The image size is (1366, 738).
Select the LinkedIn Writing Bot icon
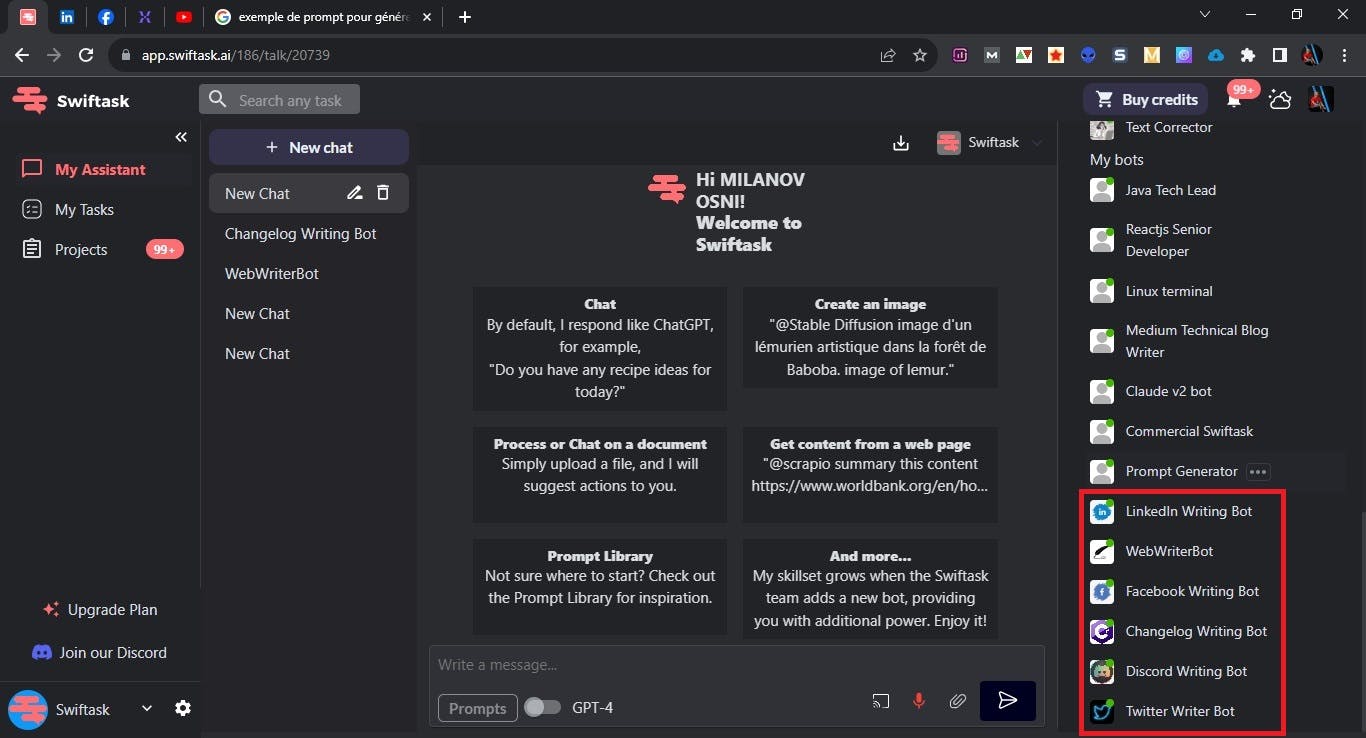[1102, 511]
